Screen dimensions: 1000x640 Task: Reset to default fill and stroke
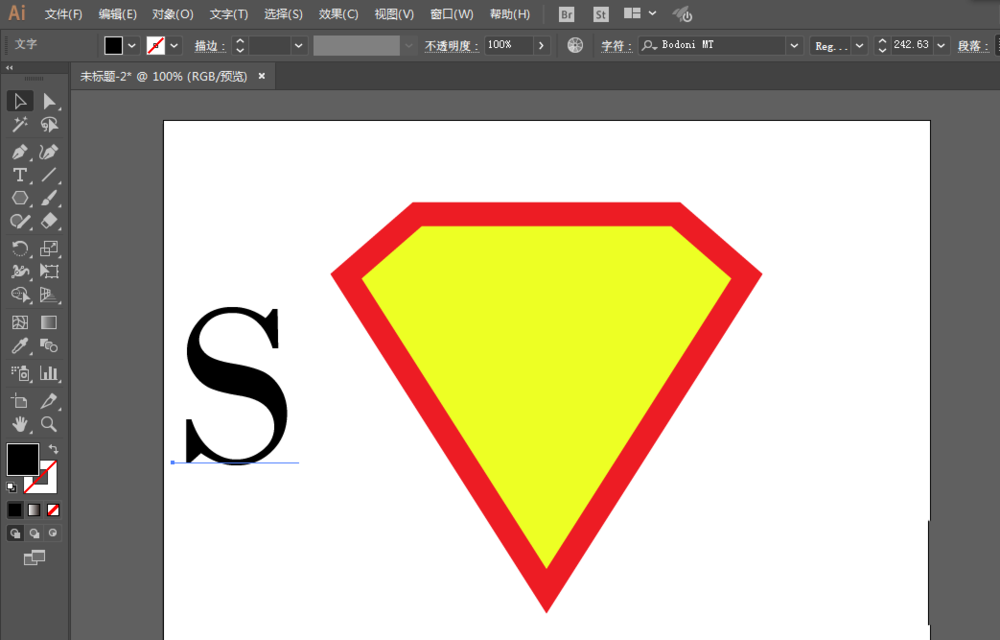pyautogui.click(x=11, y=488)
